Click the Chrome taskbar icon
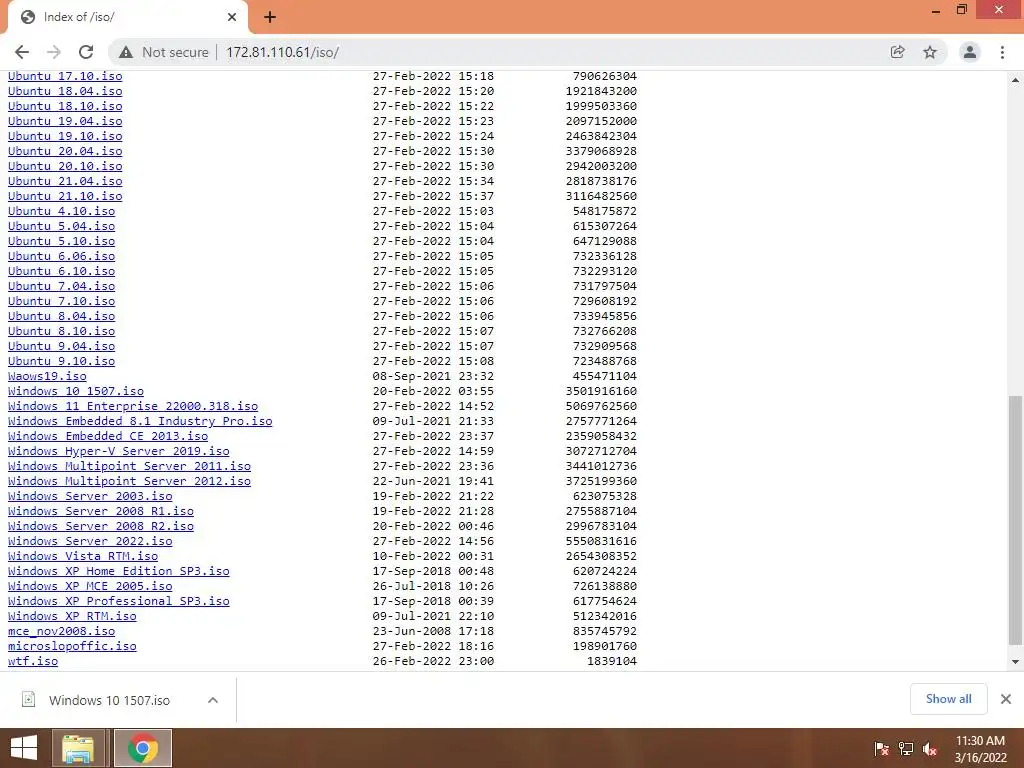The height and width of the screenshot is (768, 1024). 143,748
